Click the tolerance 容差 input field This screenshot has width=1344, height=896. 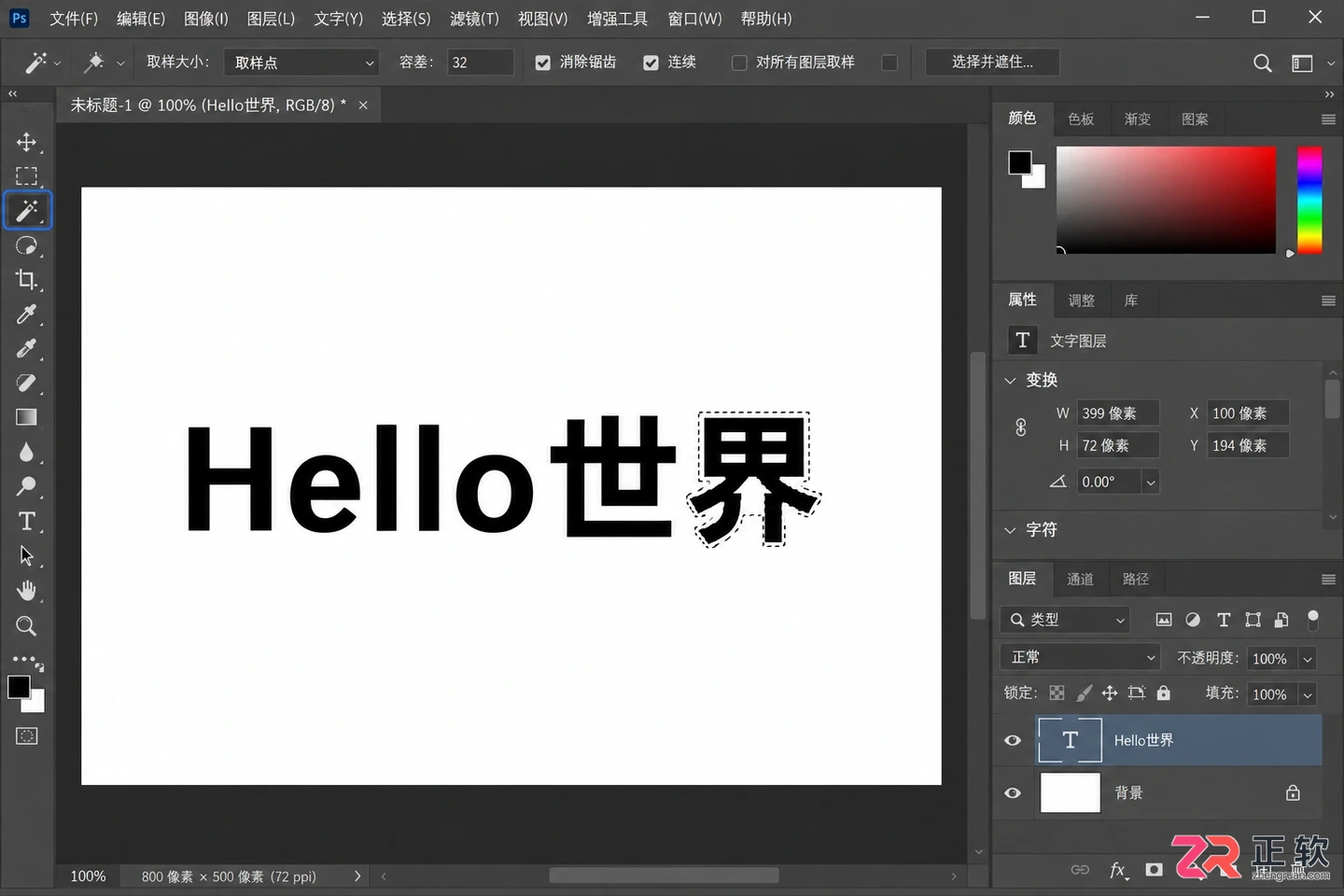pyautogui.click(x=480, y=63)
